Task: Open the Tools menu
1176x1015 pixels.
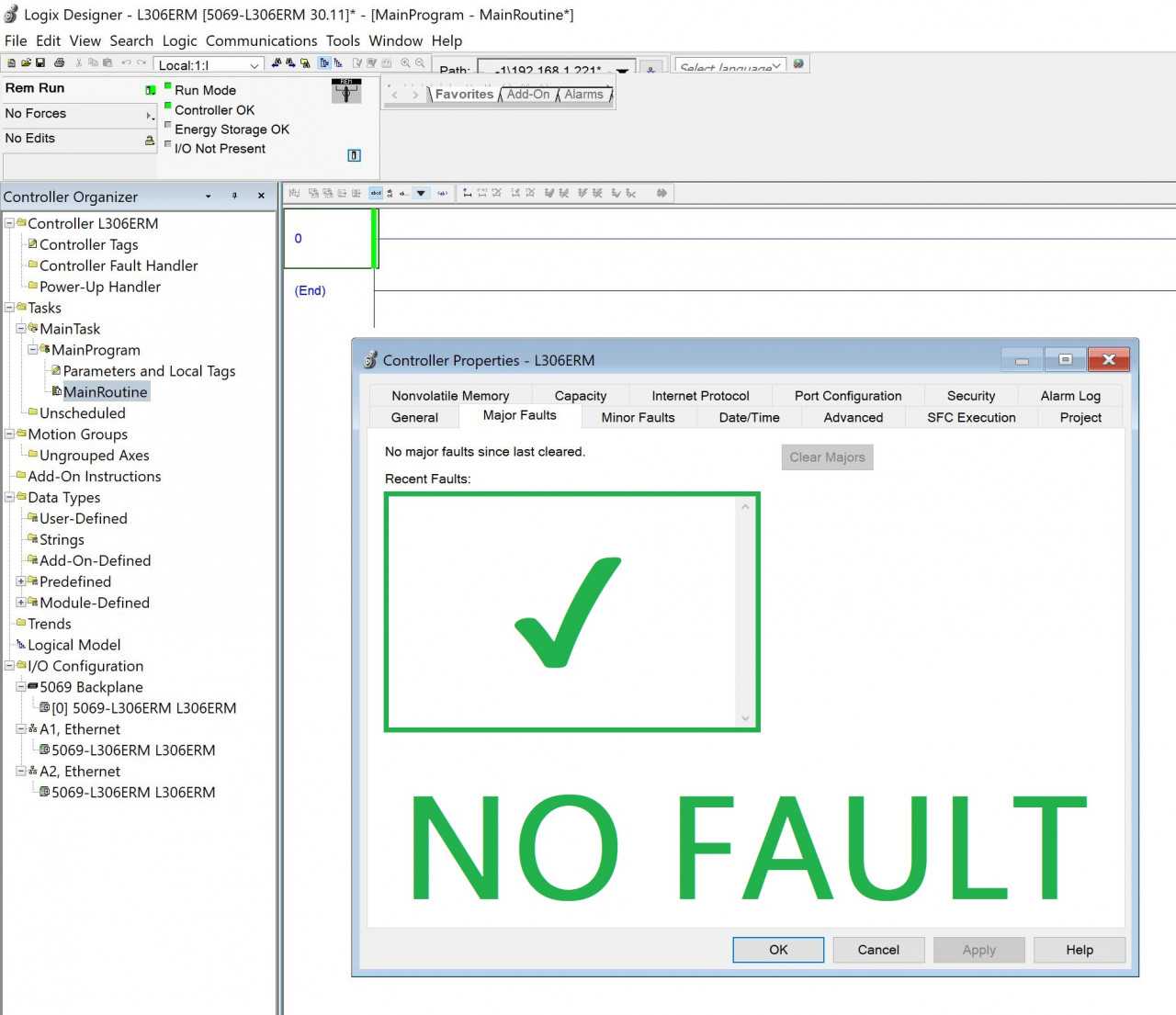Action: 343,40
